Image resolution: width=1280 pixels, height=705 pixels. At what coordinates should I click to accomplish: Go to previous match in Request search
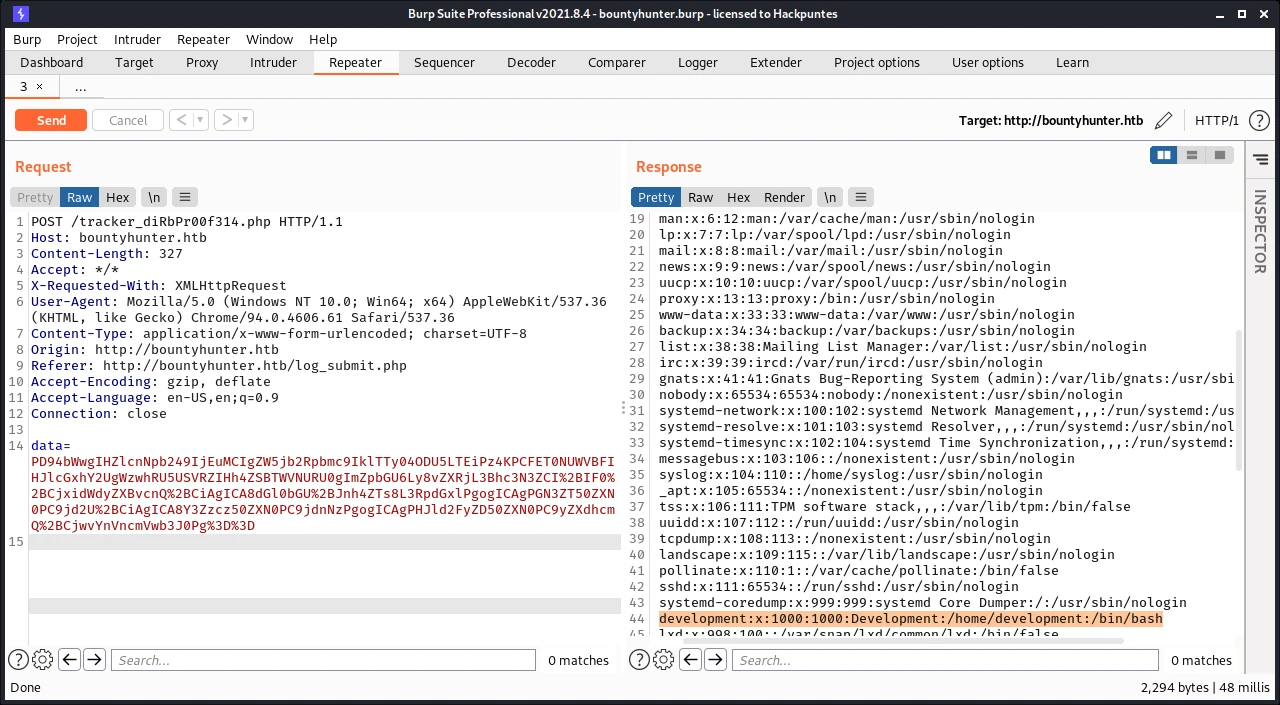69,660
